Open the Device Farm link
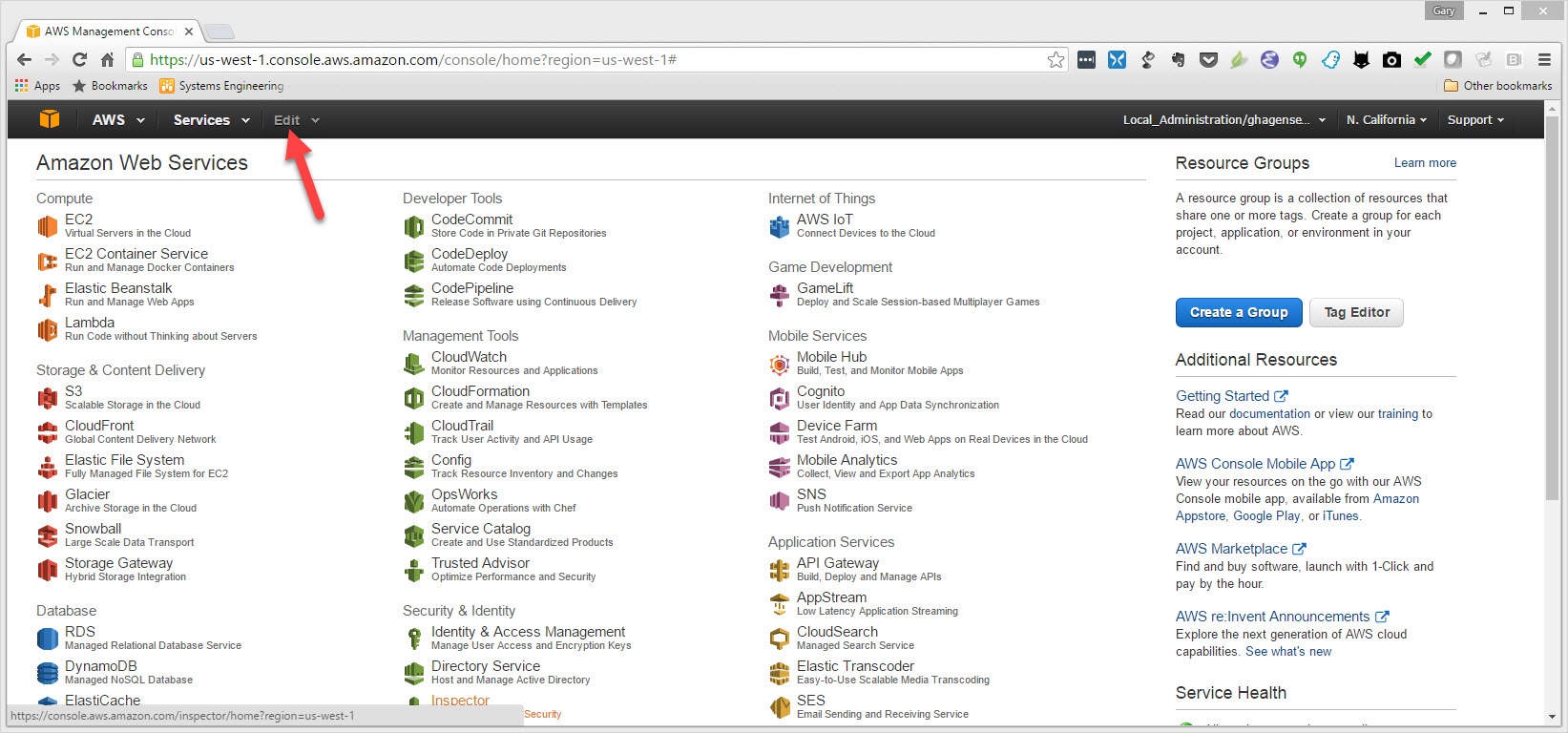The height and width of the screenshot is (733, 1568). (837, 426)
